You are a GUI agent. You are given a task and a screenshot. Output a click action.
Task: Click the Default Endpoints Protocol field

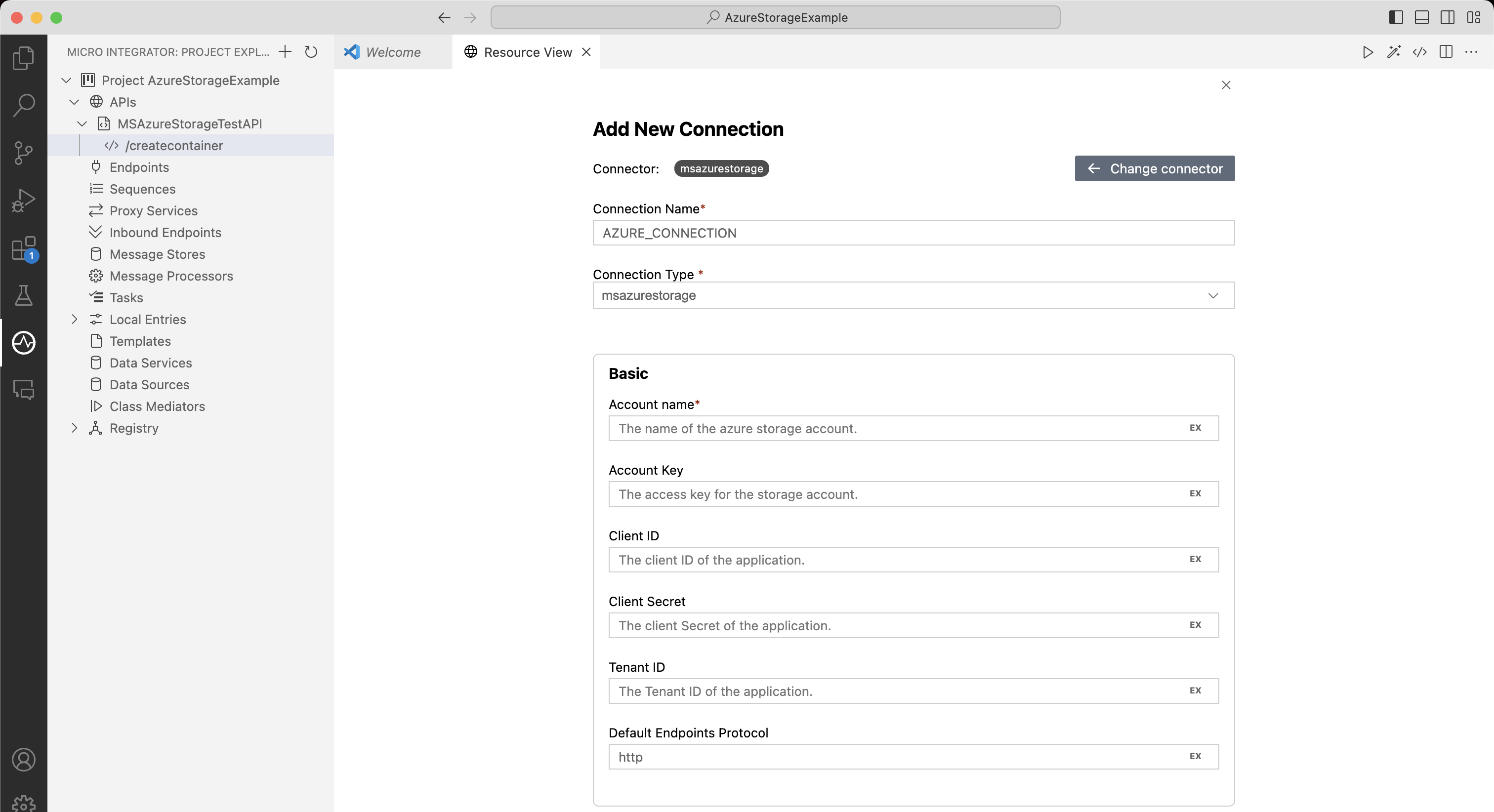coord(913,756)
